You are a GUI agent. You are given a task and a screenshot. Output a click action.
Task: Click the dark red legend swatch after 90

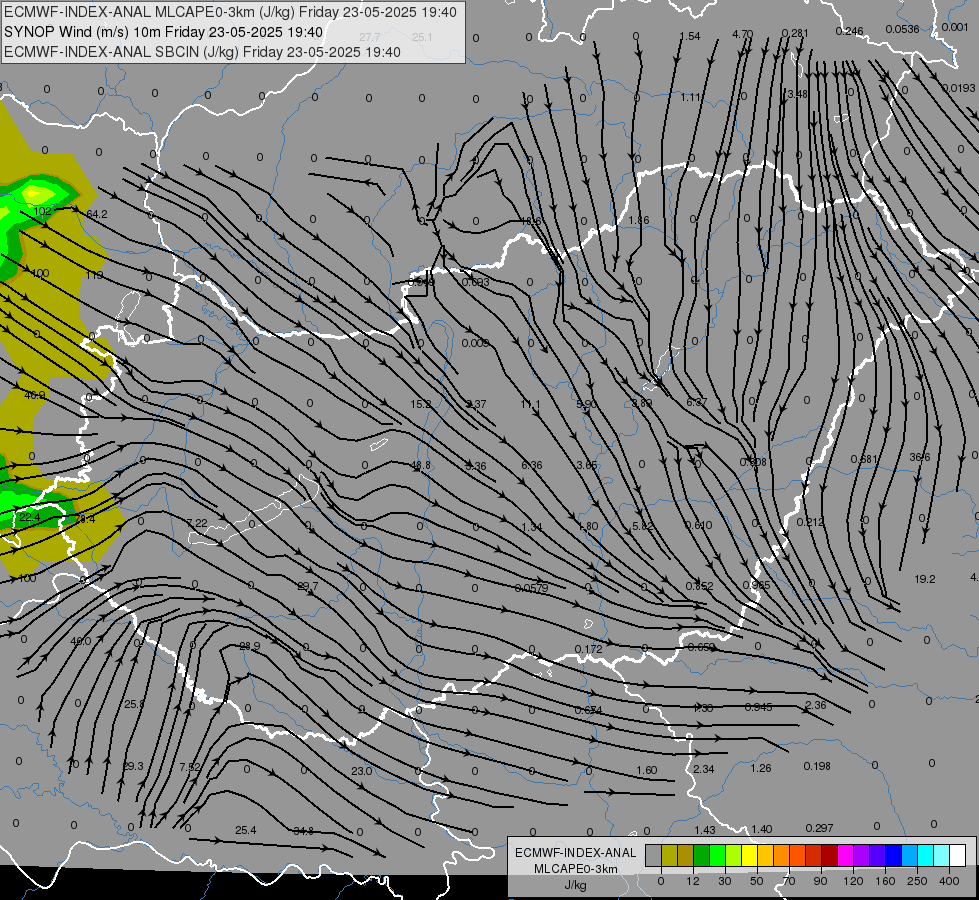(x=830, y=855)
